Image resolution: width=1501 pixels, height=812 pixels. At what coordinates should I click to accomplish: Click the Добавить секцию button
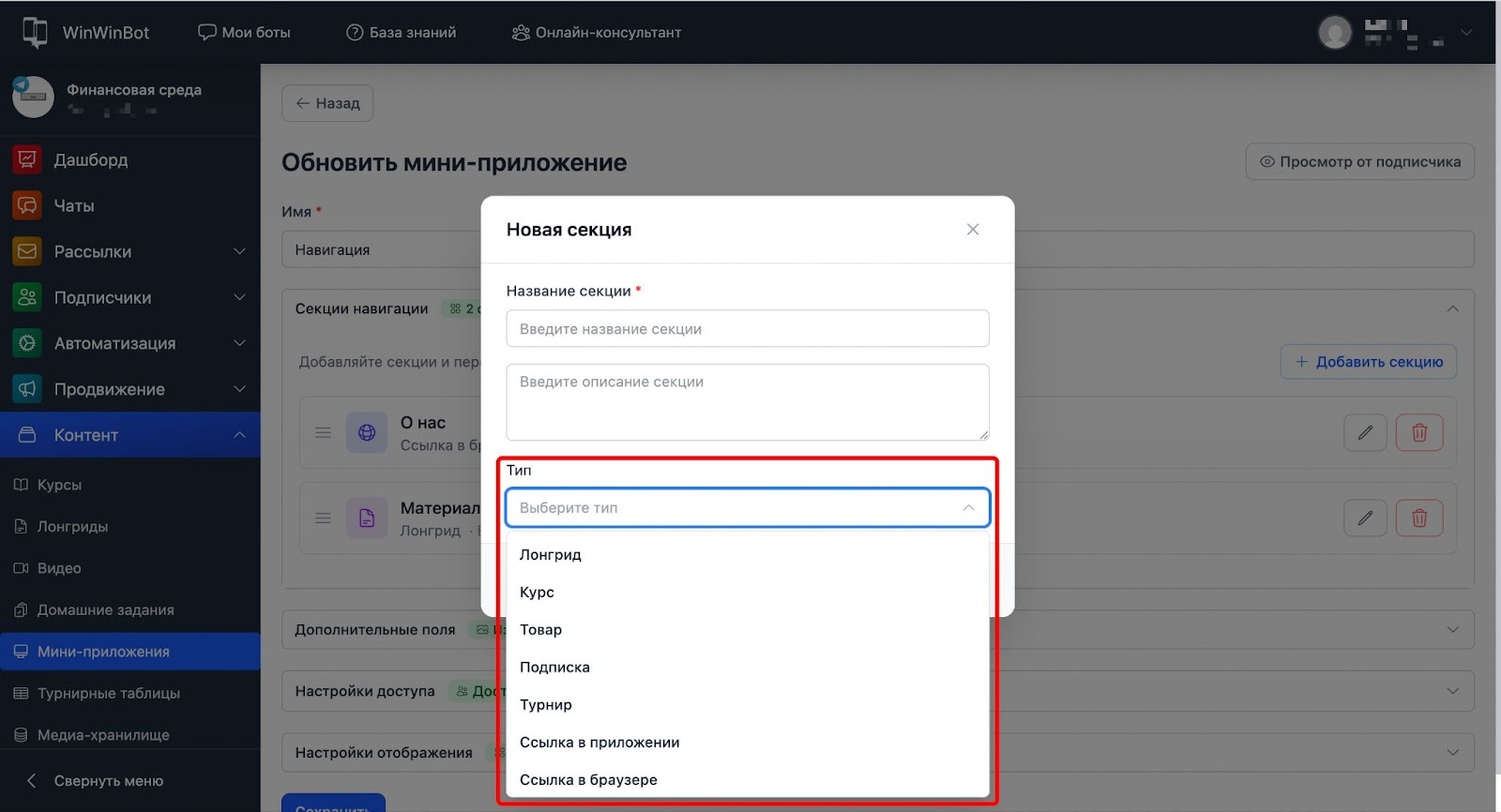coord(1368,362)
